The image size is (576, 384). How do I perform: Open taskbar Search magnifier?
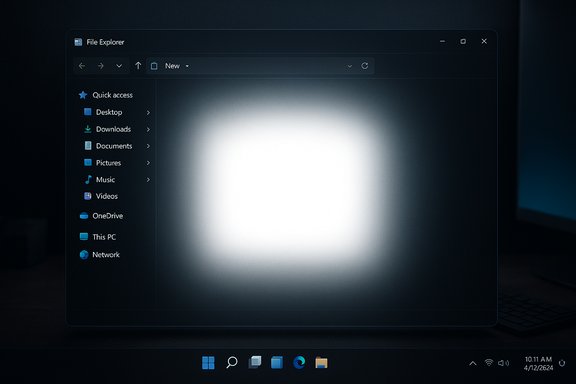coord(232,363)
